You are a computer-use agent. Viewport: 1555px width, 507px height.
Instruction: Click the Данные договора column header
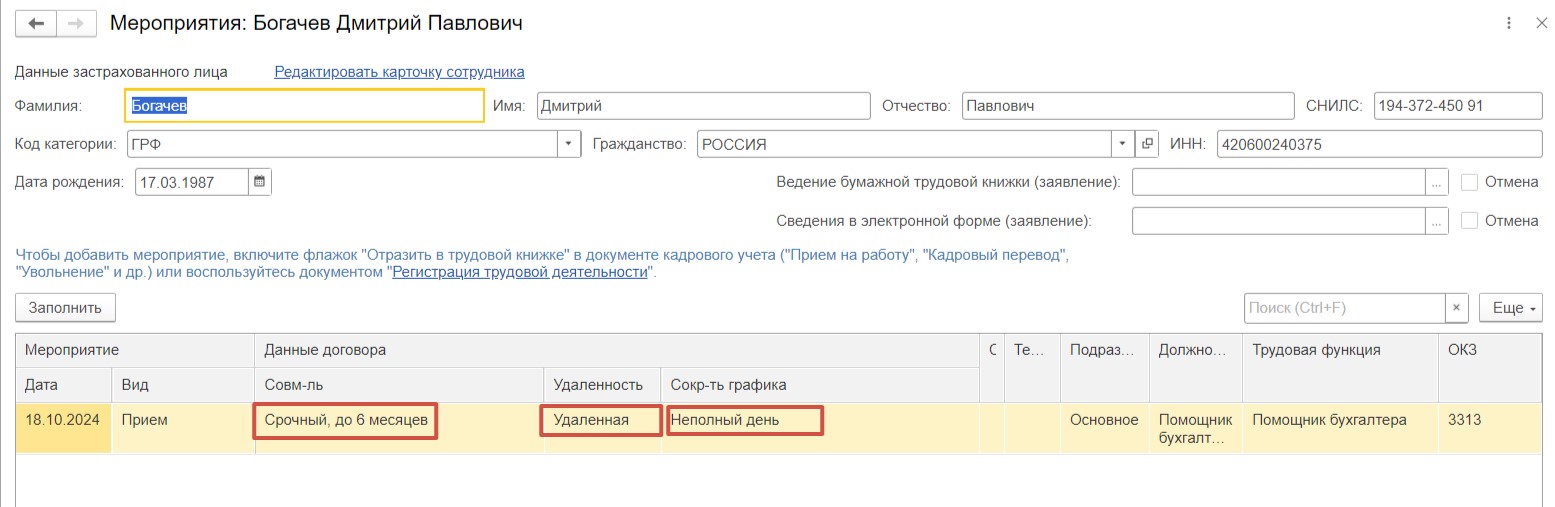click(x=617, y=350)
